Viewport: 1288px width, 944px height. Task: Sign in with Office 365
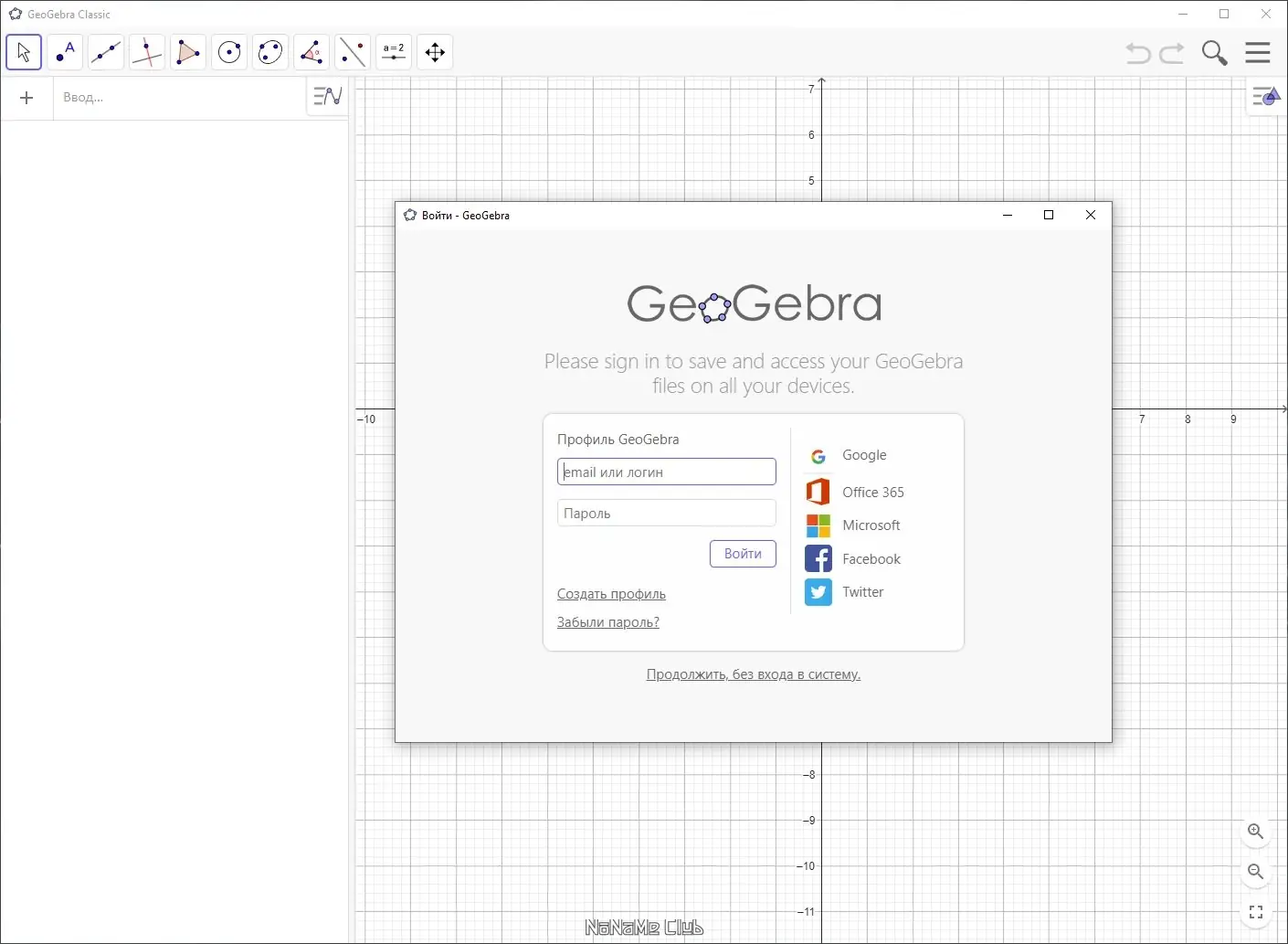coord(855,492)
